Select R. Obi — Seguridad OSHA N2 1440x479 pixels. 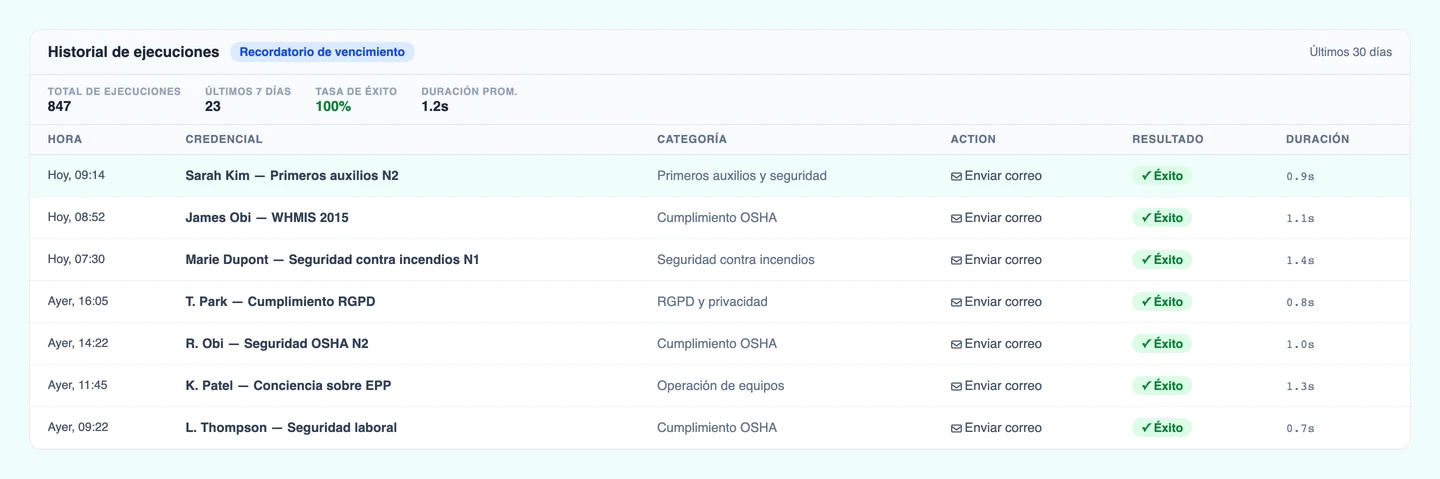(277, 343)
